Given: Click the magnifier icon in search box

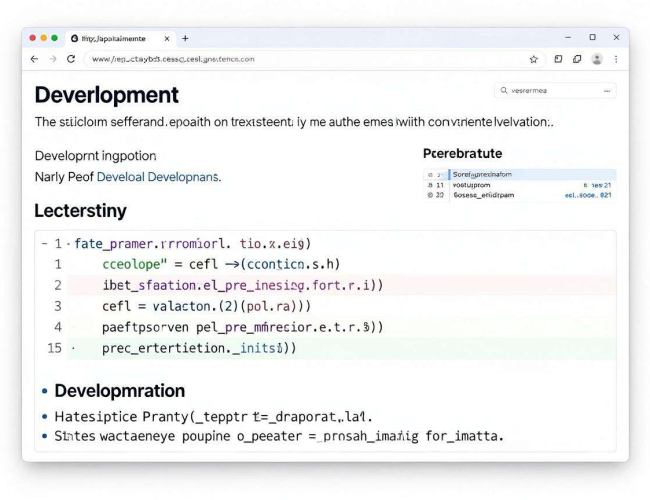Looking at the screenshot, I should coord(504,90).
